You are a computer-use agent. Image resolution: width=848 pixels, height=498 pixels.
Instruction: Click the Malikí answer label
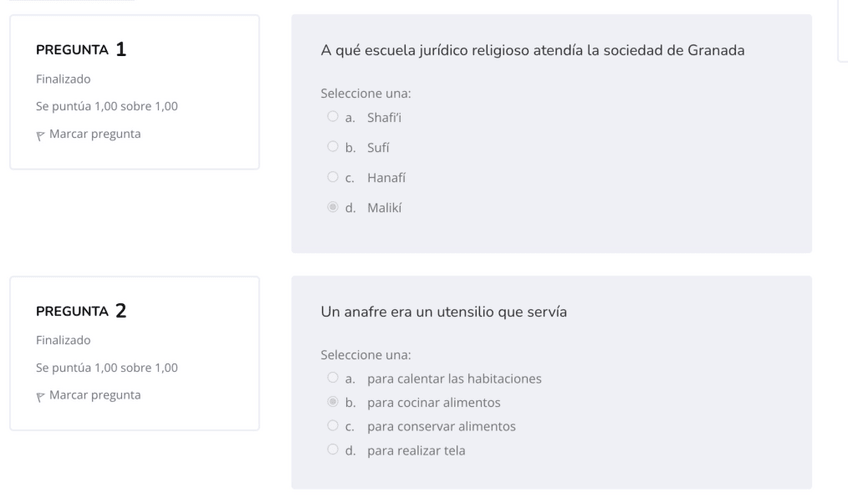pyautogui.click(x=384, y=208)
